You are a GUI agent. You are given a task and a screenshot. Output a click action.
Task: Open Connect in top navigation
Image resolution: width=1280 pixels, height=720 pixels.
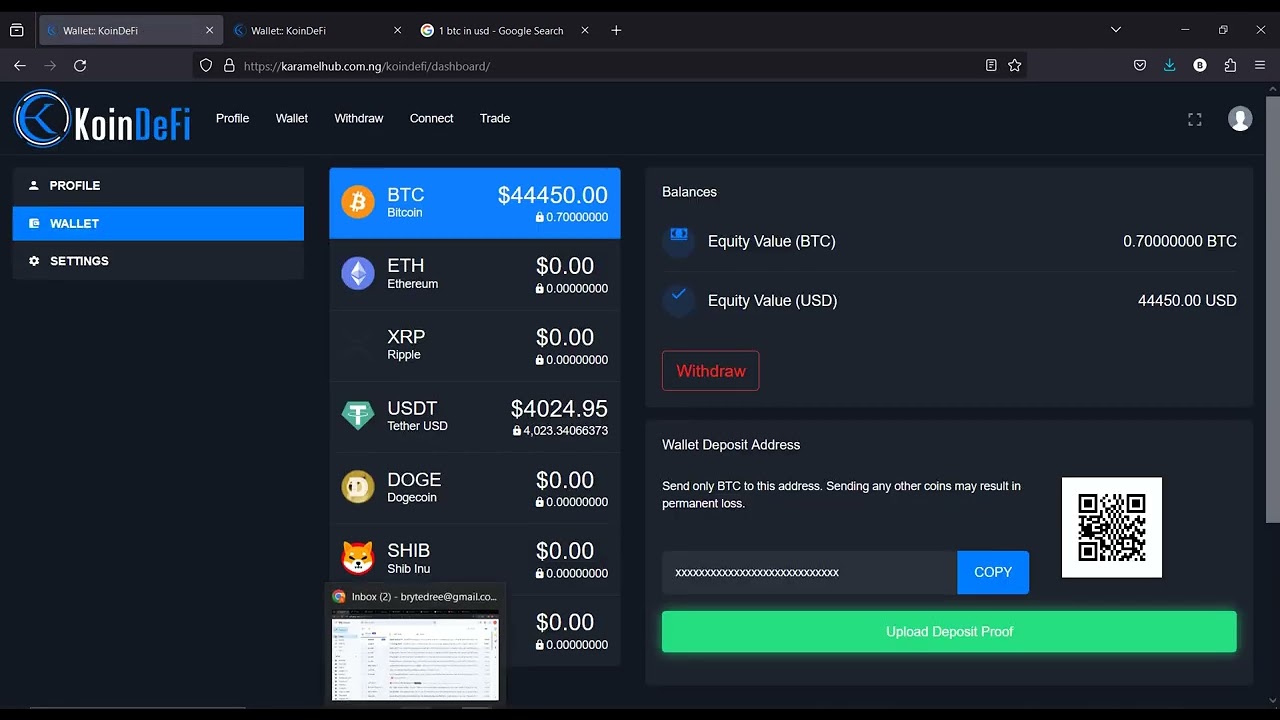(431, 118)
